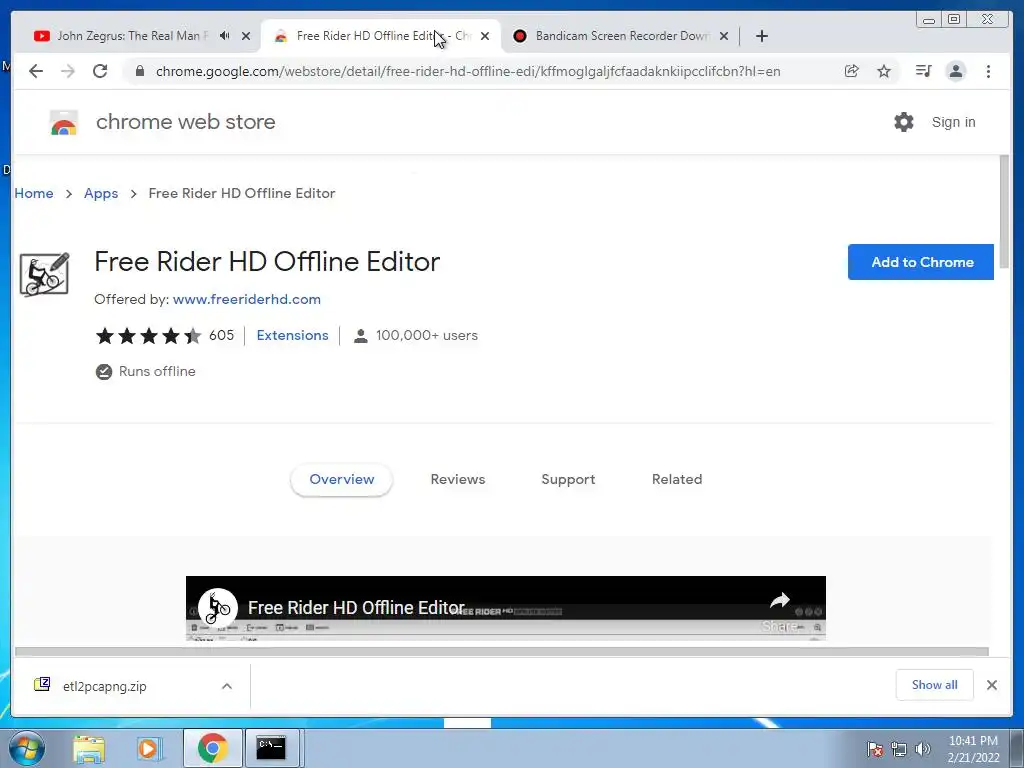The width and height of the screenshot is (1024, 768).
Task: Click the star rating row
Action: tap(148, 336)
